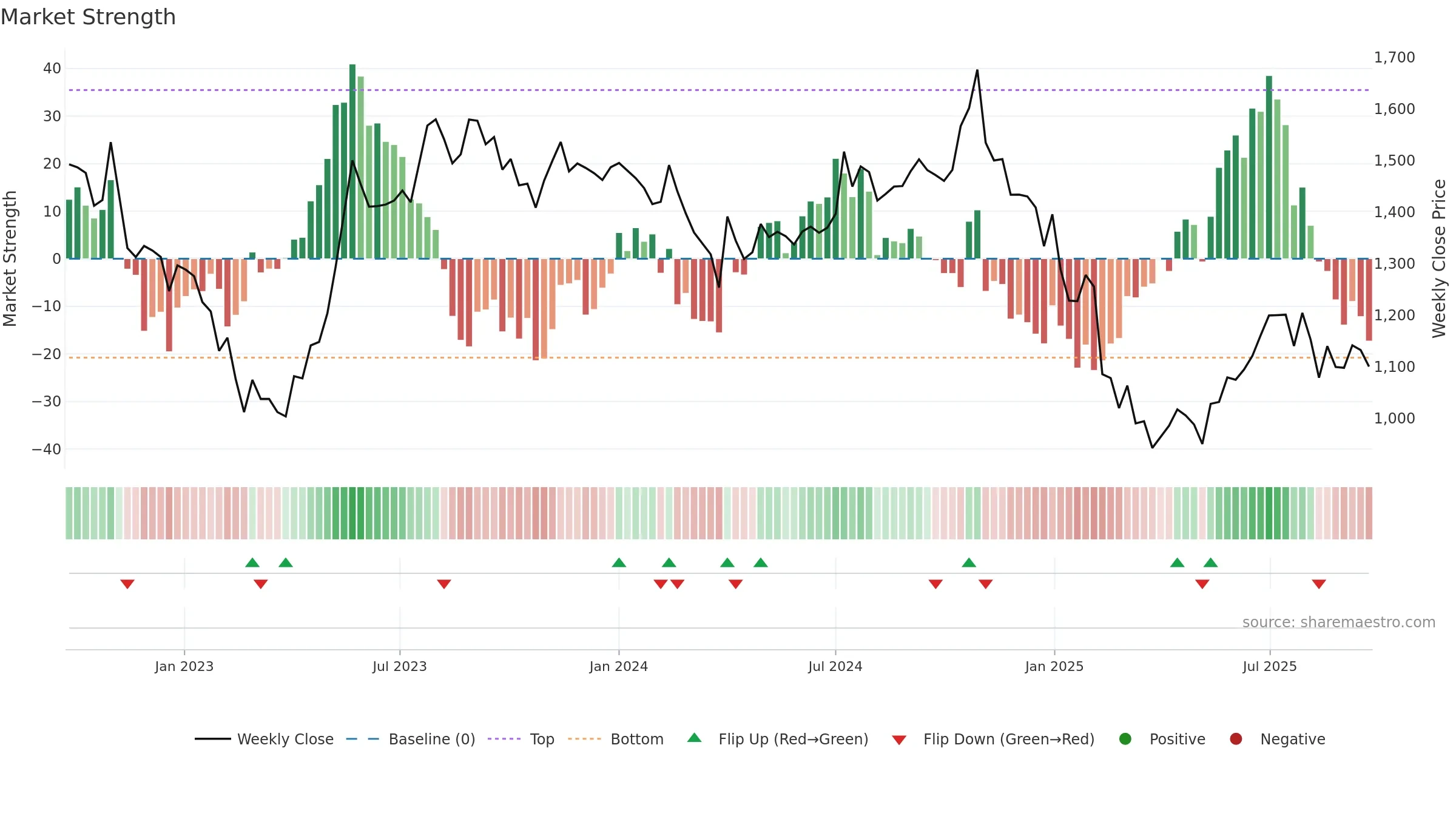Click the flip-up marker at Jan 2024
Viewport: 1456px width, 819px height.
619,562
